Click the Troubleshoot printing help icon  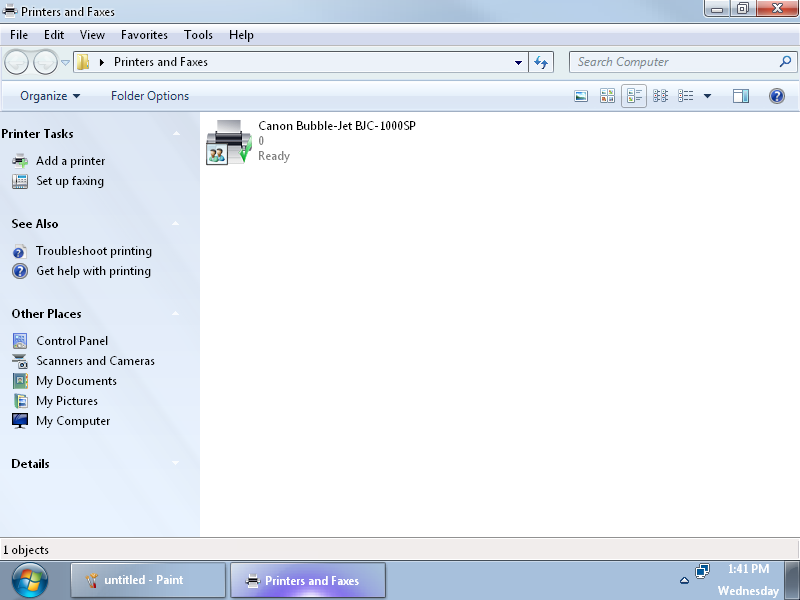(x=20, y=252)
